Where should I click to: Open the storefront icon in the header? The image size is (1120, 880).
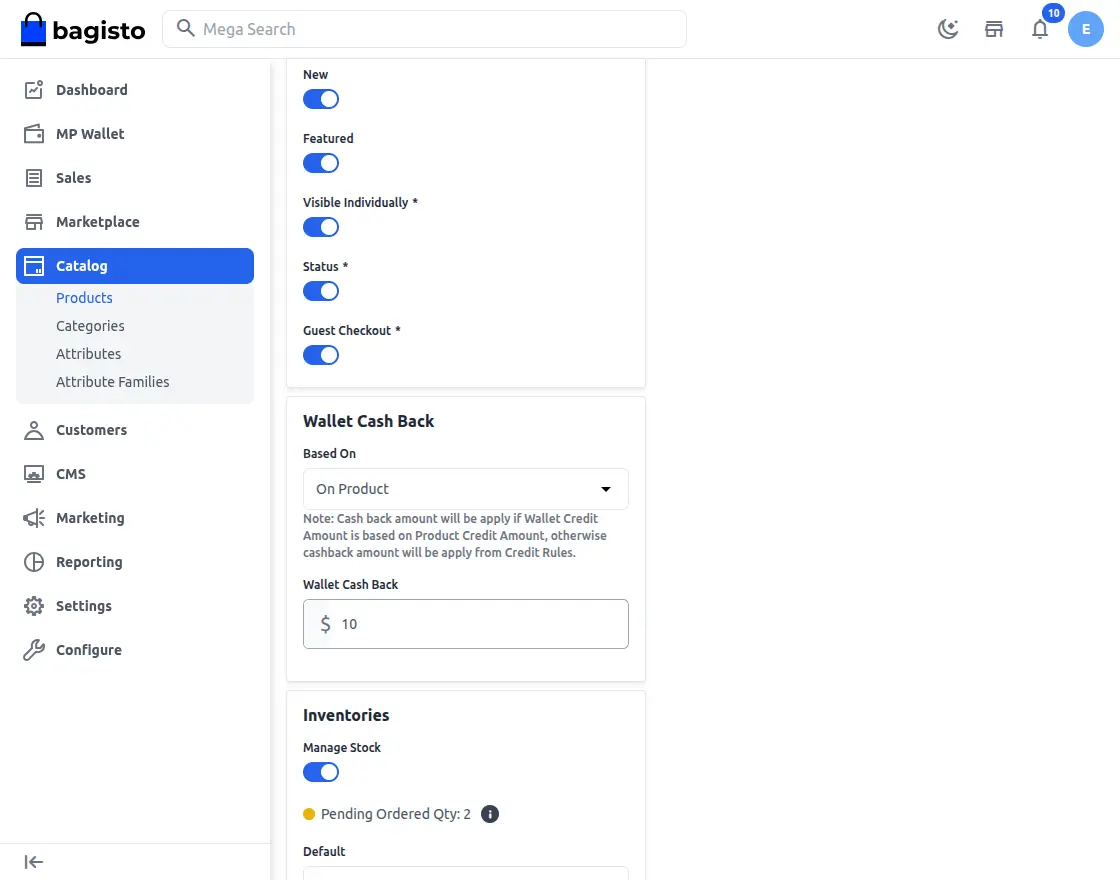(994, 29)
